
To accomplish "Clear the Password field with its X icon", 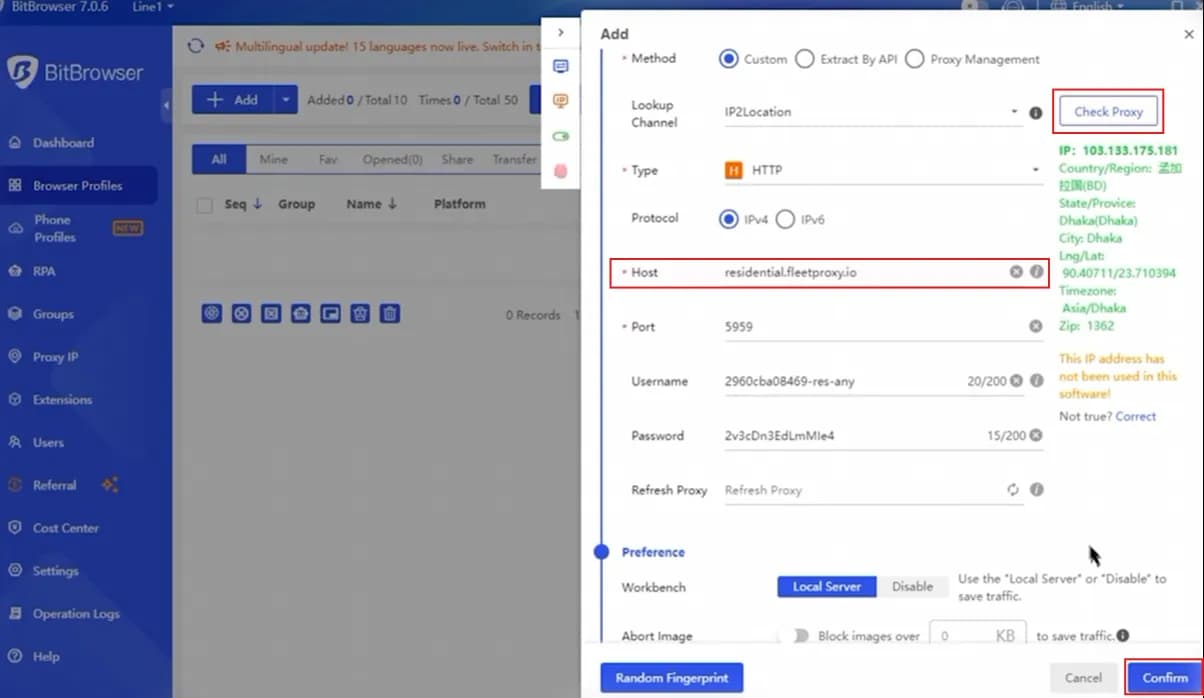I will [1036, 436].
